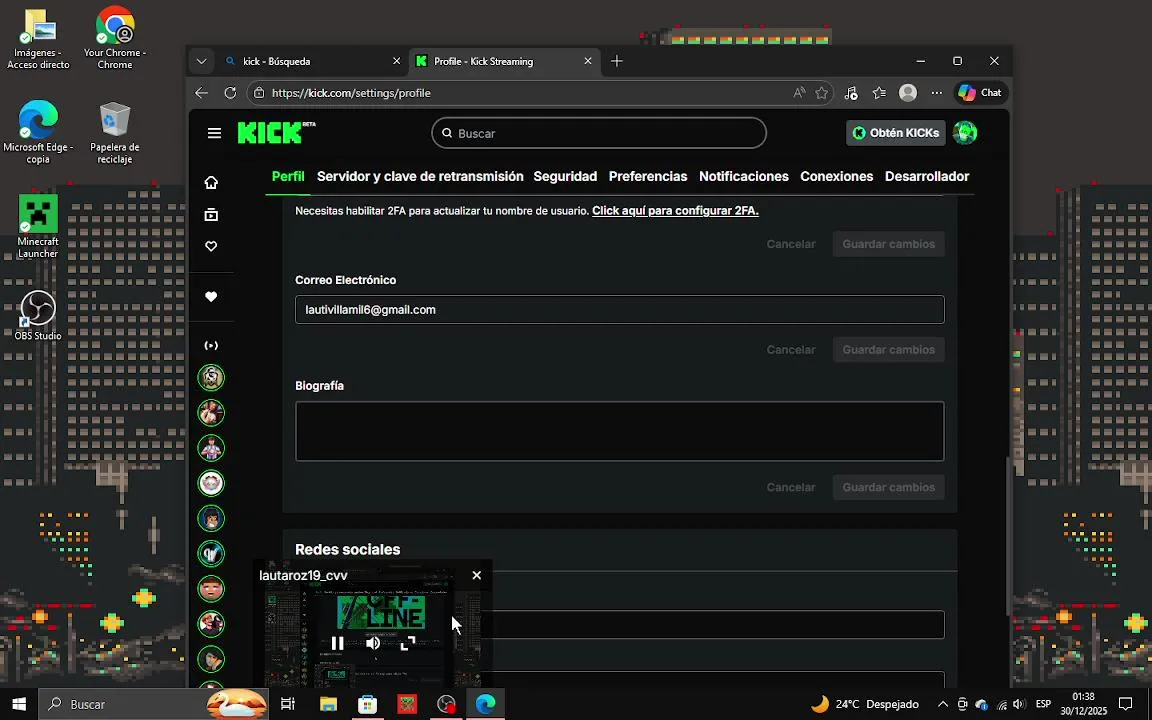Open the user profile avatar top right
1152x720 pixels.
[965, 133]
